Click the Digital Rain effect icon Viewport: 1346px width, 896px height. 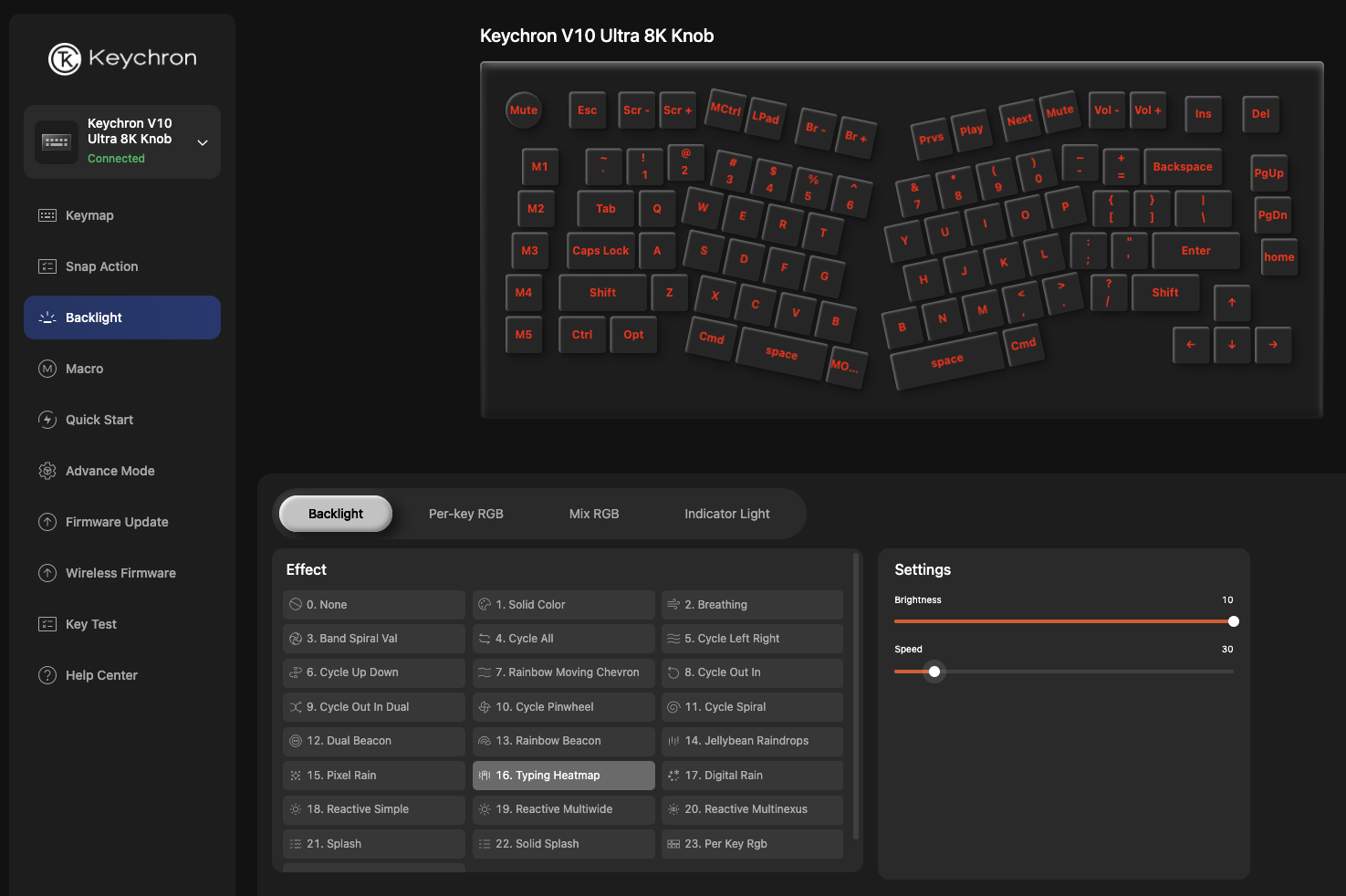(x=673, y=776)
